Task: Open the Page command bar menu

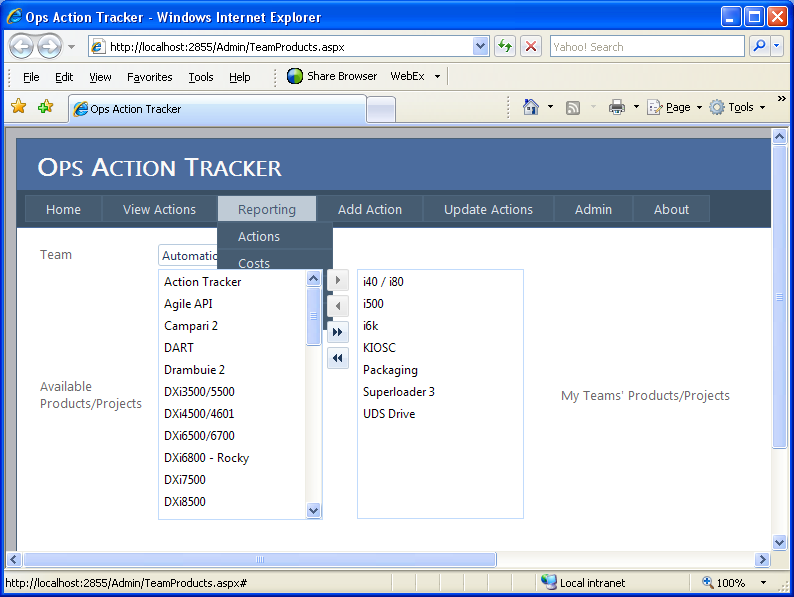Action: click(674, 107)
